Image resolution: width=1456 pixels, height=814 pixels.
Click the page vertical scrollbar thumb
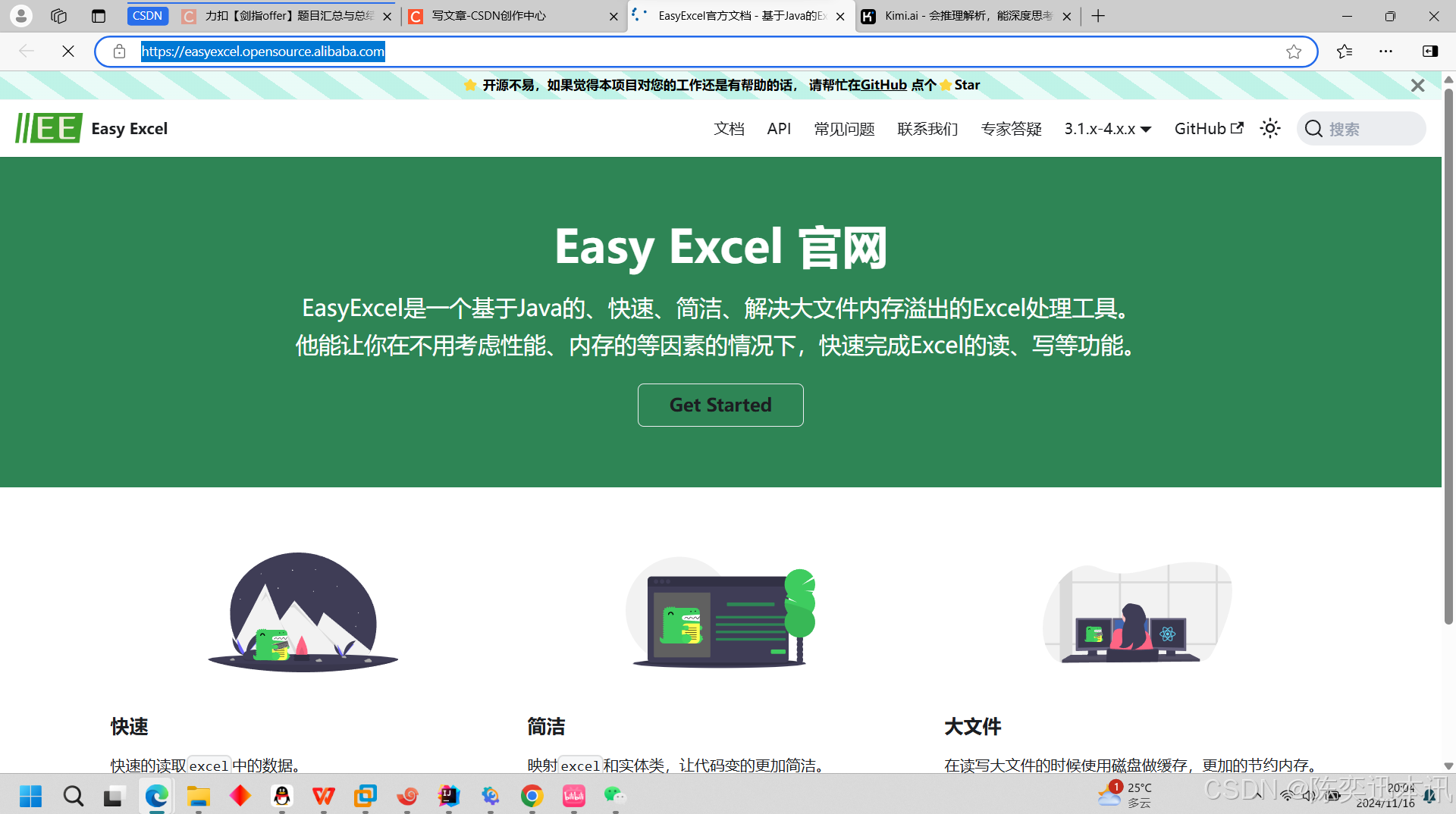pyautogui.click(x=1448, y=356)
